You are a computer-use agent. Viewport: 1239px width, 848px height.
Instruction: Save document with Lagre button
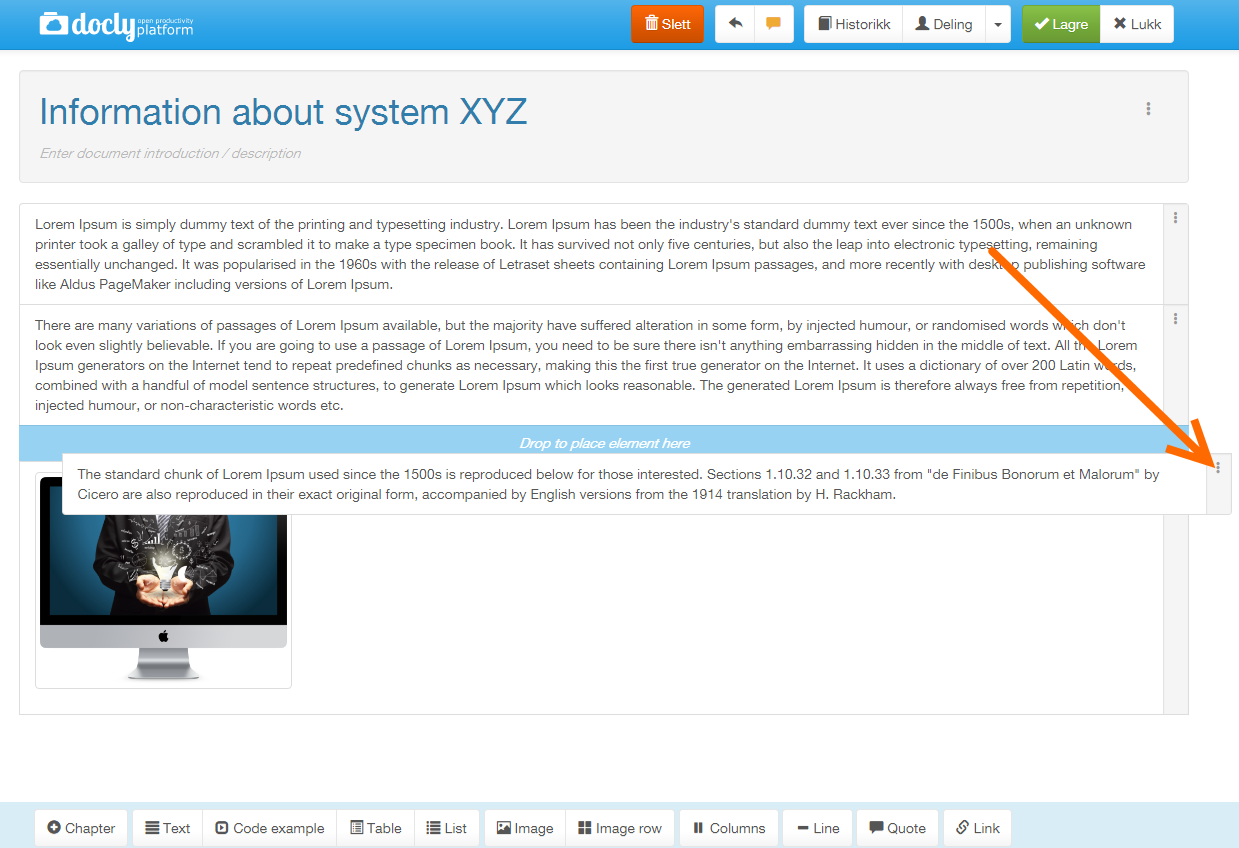click(1061, 24)
